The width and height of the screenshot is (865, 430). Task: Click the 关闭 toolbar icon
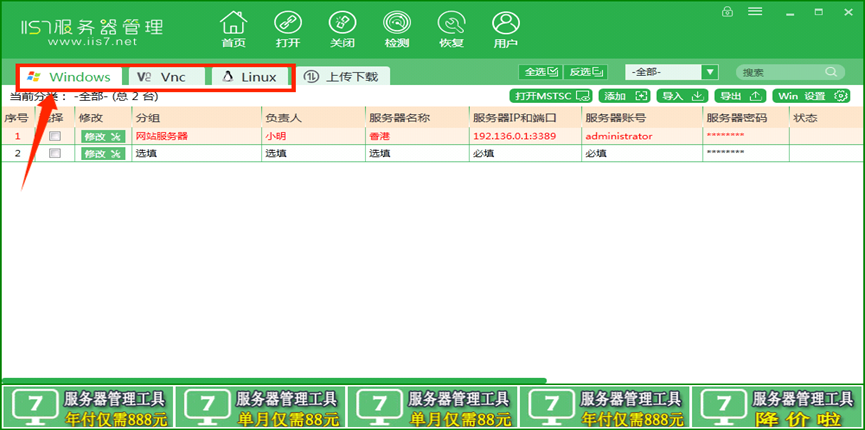click(342, 29)
